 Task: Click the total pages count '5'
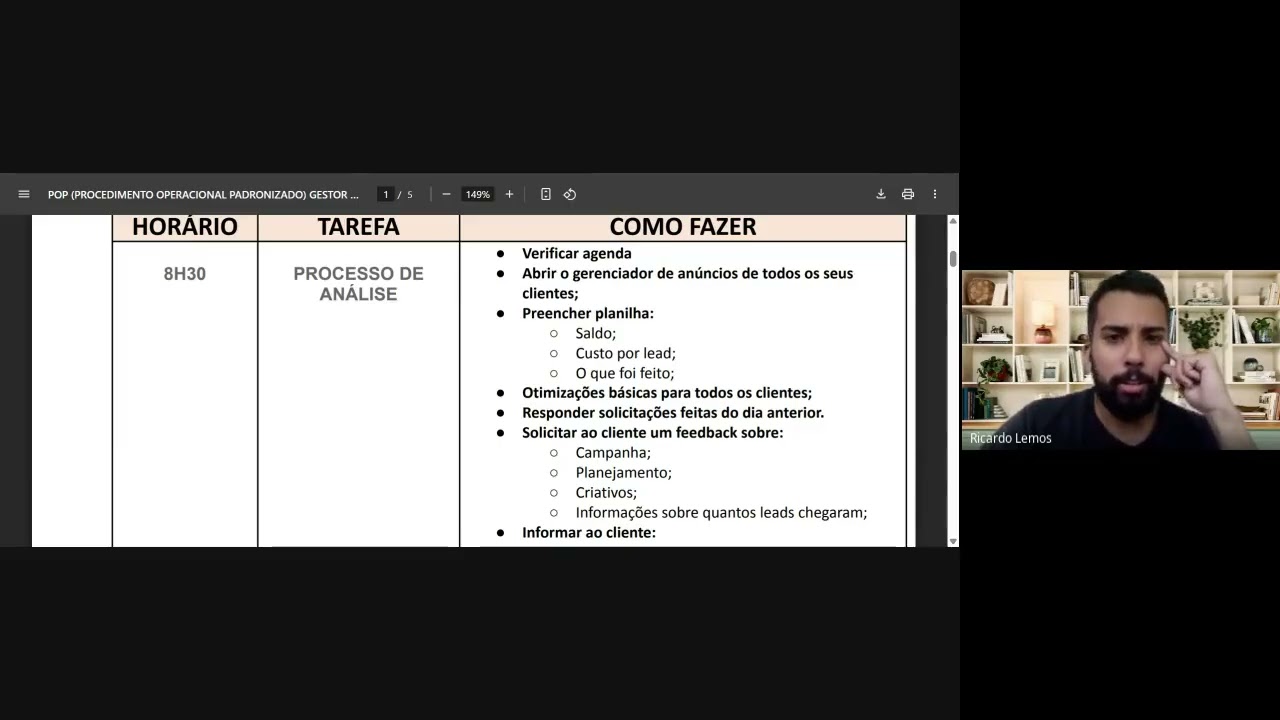tap(409, 194)
